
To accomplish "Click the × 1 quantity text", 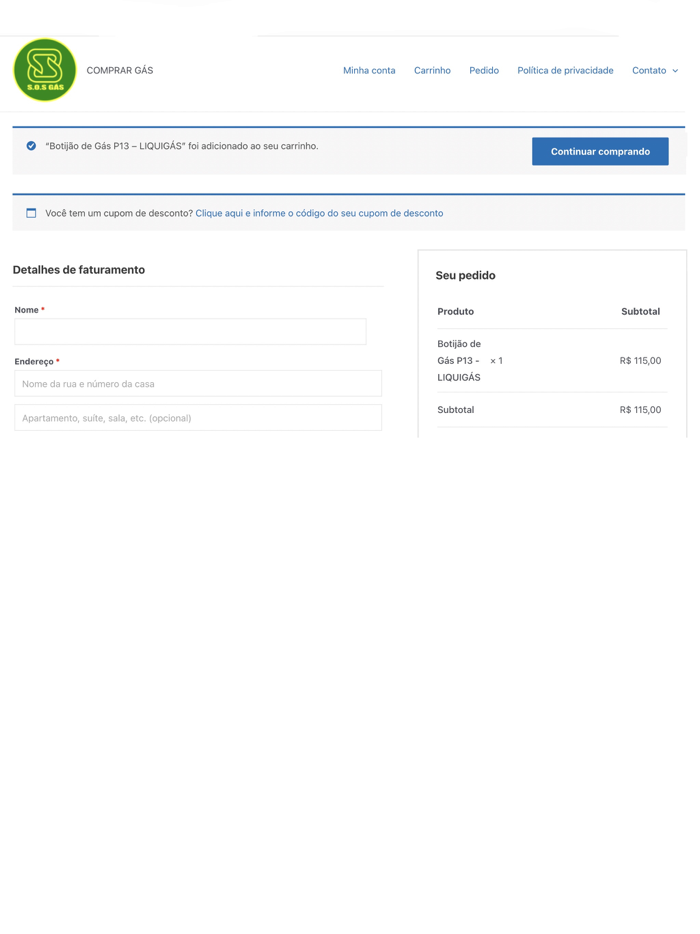I will (x=496, y=360).
